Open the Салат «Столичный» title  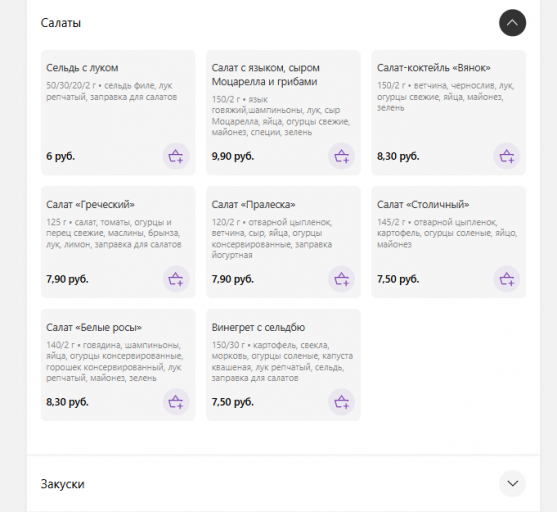pos(423,205)
